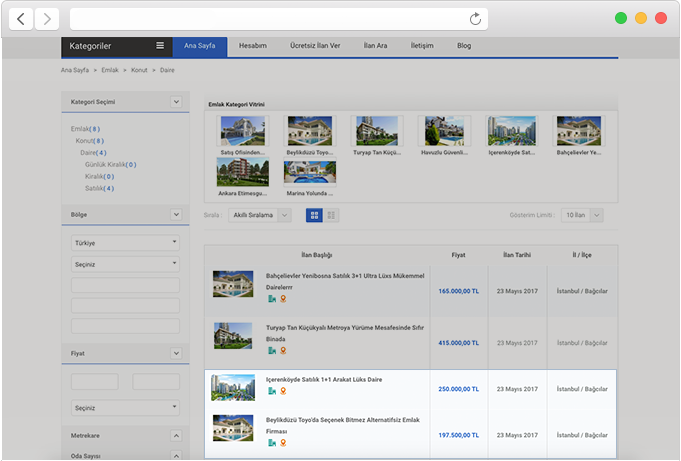Click the browser reload icon

(x=476, y=19)
